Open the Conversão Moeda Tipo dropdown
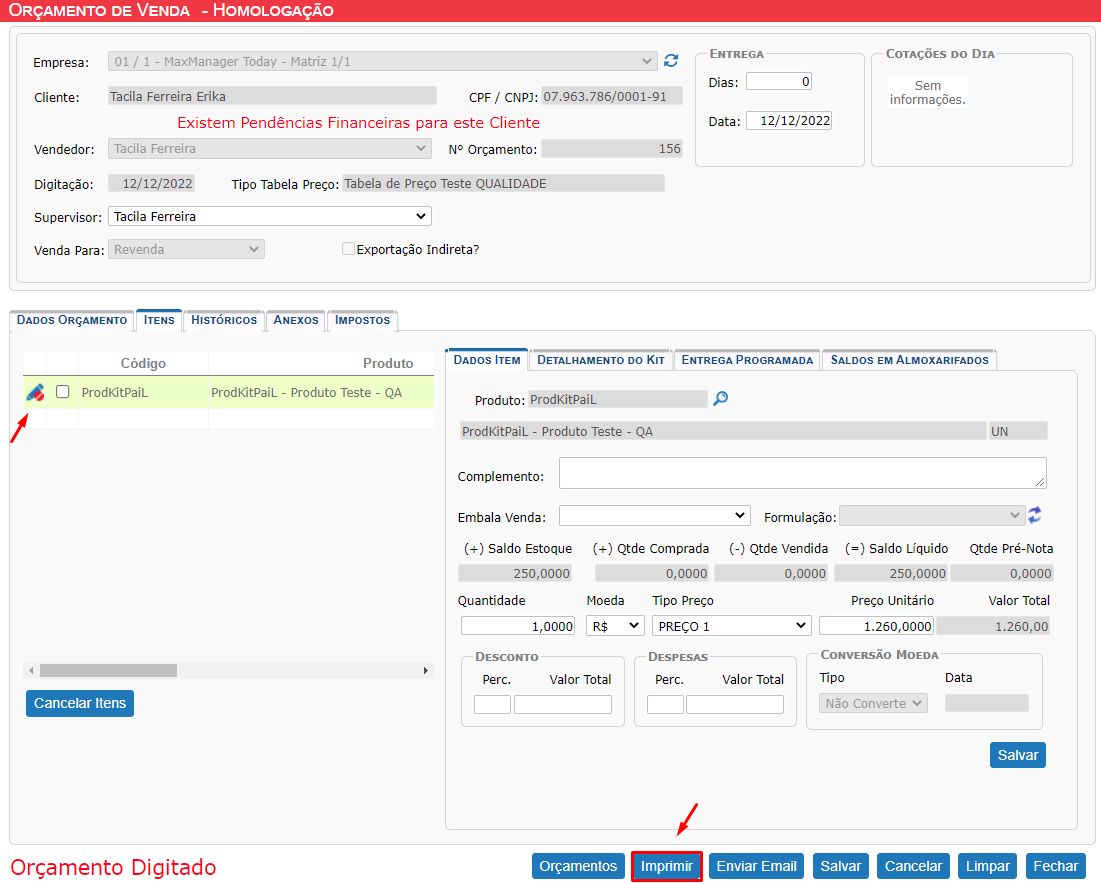 click(873, 703)
